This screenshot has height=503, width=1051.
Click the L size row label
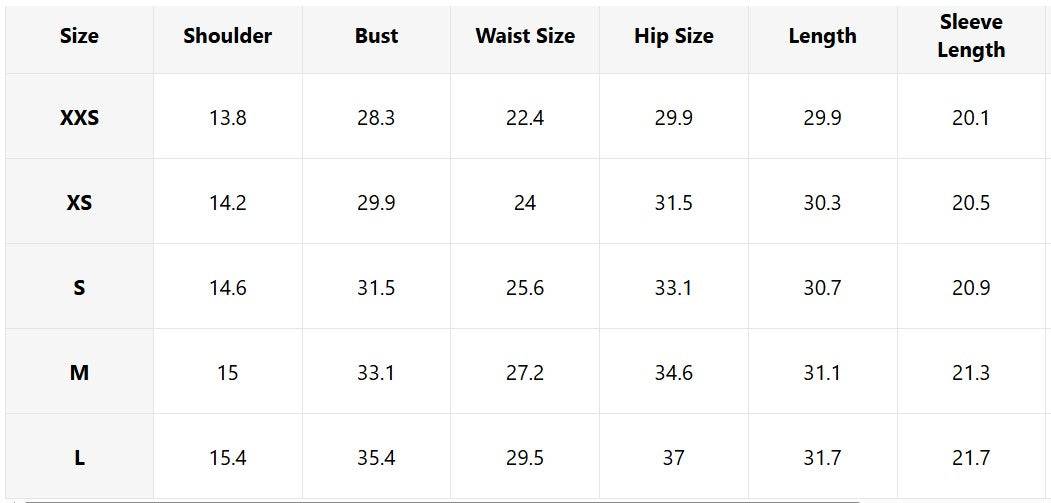coord(79,458)
